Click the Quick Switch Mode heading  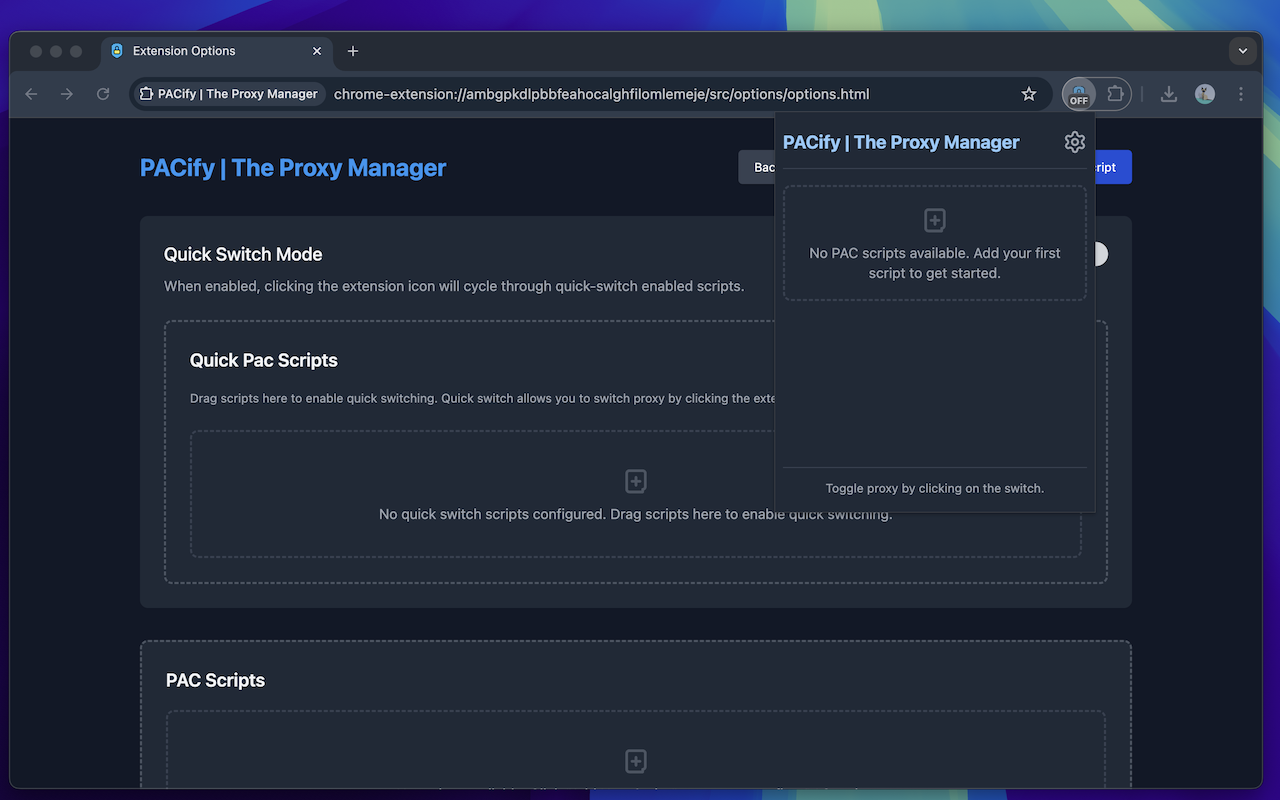243,254
